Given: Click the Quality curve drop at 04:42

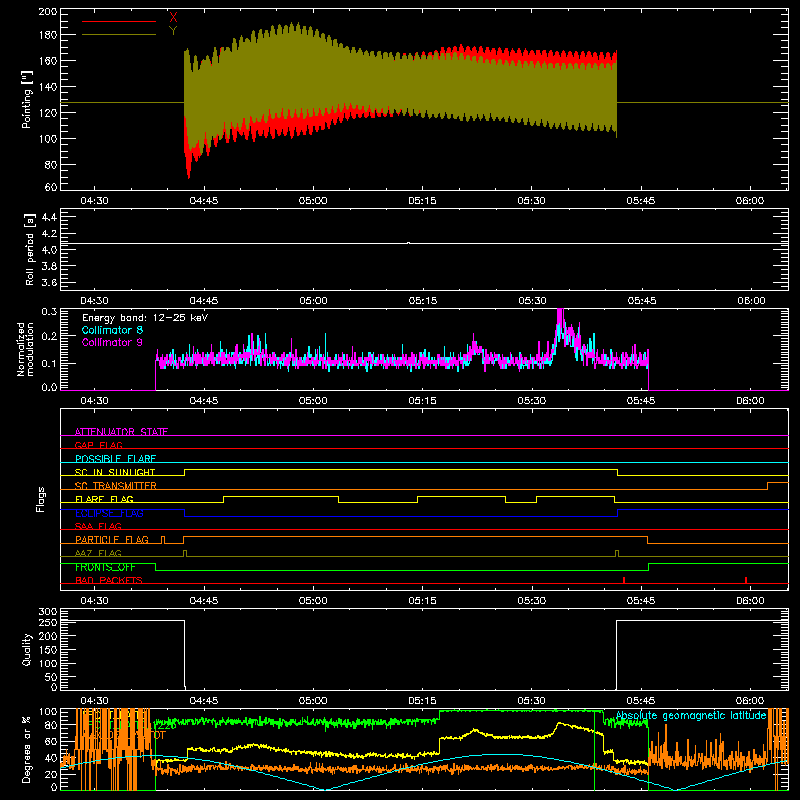Looking at the screenshot, I should pyautogui.click(x=184, y=654).
